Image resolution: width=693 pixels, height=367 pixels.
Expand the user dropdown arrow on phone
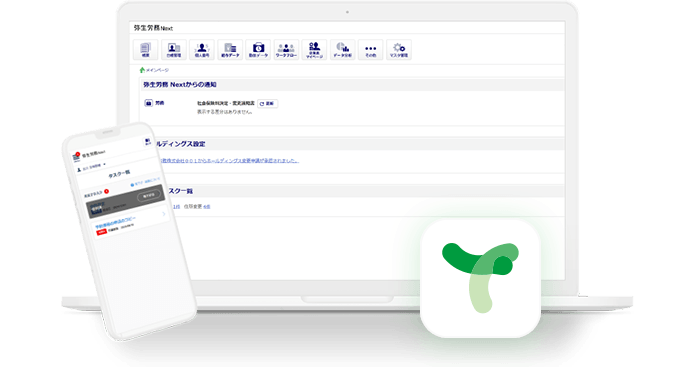[104, 164]
